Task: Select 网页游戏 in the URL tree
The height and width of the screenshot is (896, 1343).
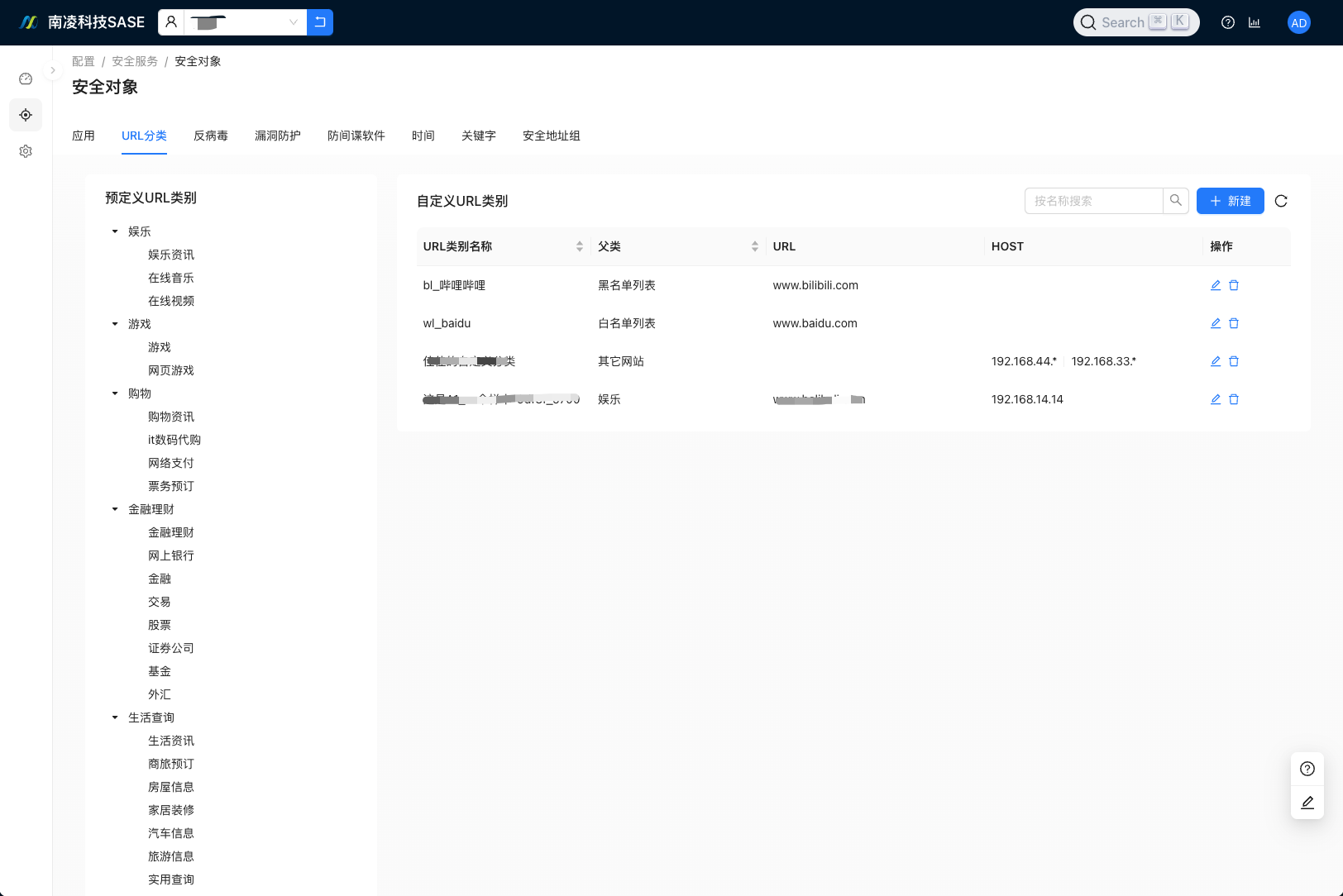Action: (171, 370)
